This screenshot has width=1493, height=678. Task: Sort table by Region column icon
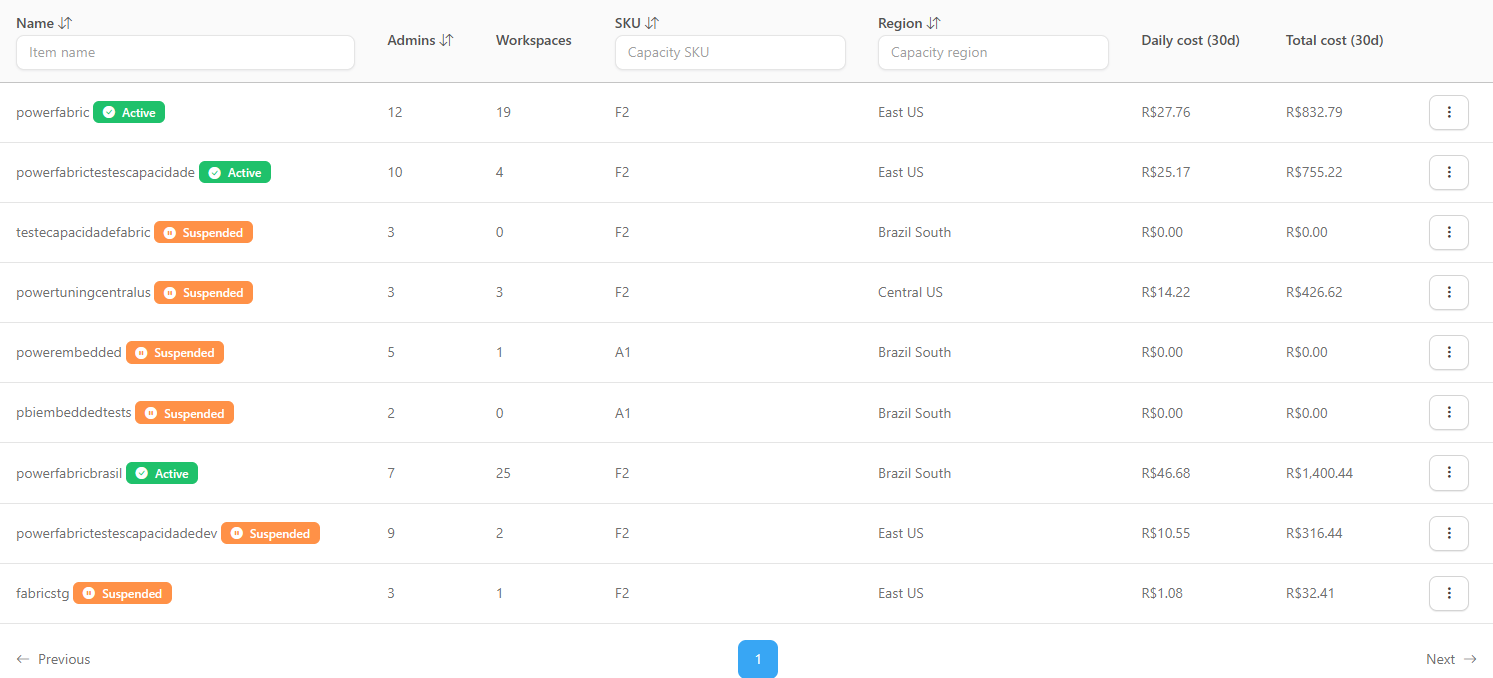coord(934,23)
